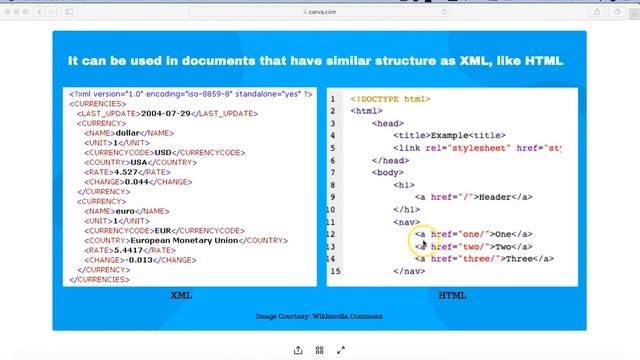640x360 pixels.
Task: Reload the page with the refresh icon
Action: click(444, 12)
